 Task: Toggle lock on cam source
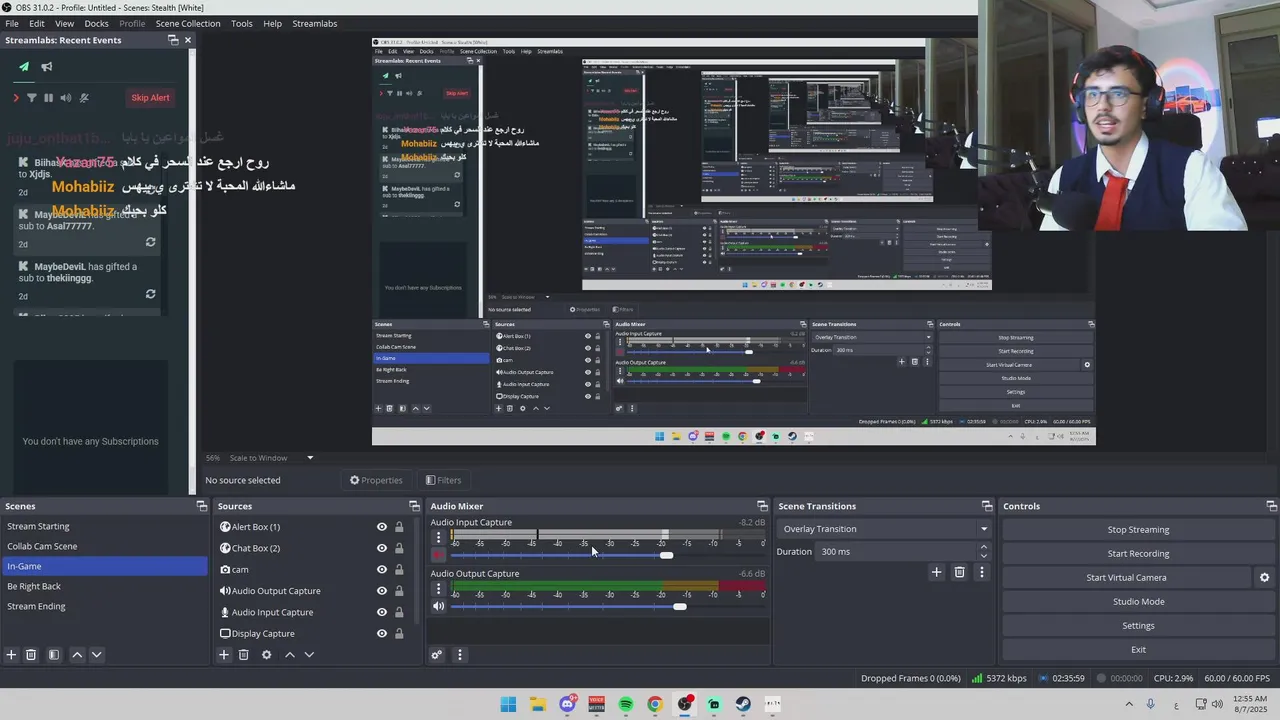(399, 569)
